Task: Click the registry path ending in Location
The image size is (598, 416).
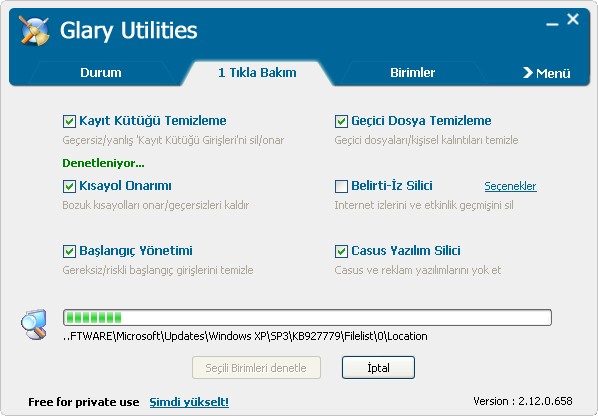Action: click(245, 336)
